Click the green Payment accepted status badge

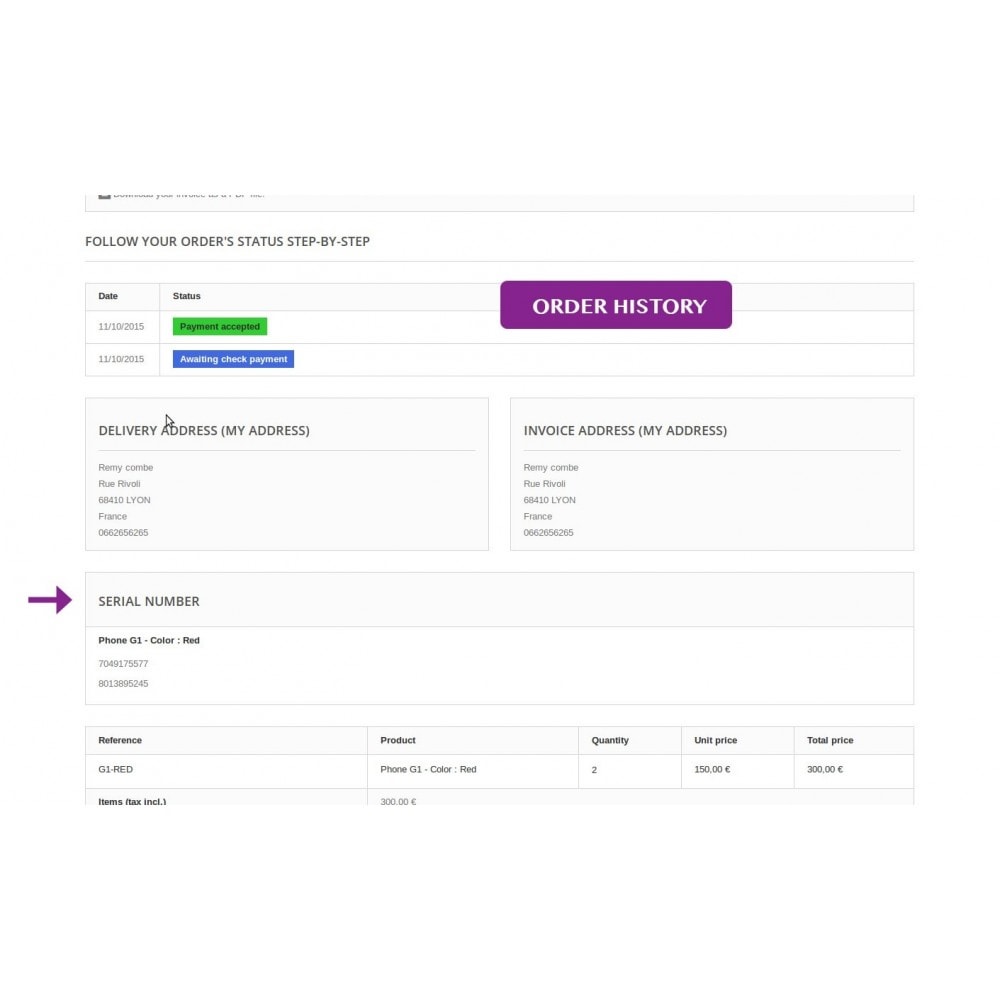tap(219, 327)
